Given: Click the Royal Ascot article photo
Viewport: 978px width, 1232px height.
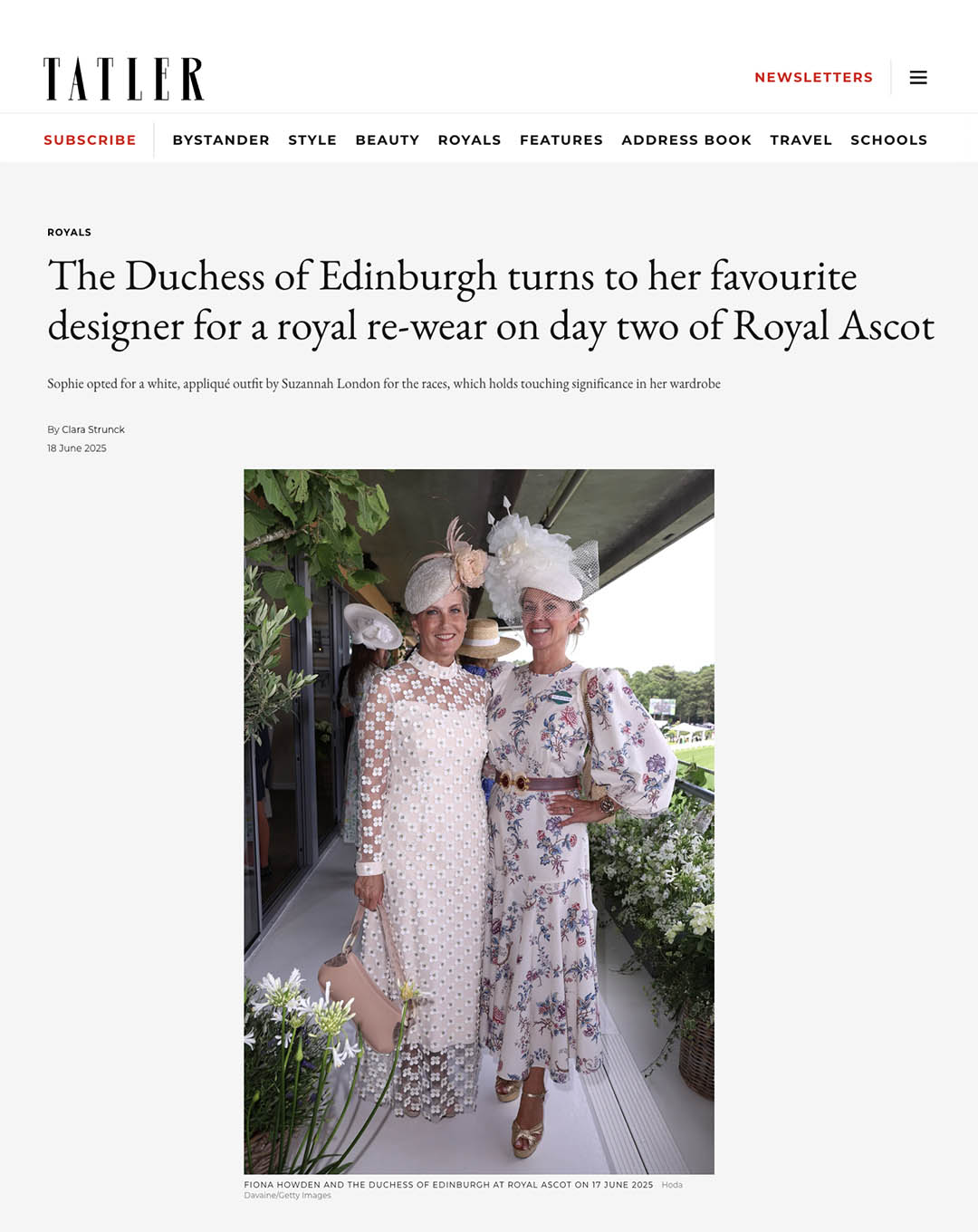Looking at the screenshot, I should (479, 822).
